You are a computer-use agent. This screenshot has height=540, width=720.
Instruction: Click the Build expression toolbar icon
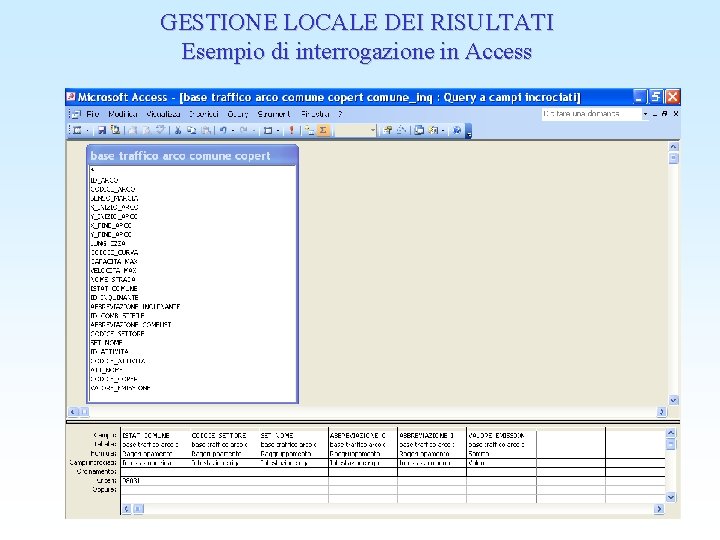401,130
